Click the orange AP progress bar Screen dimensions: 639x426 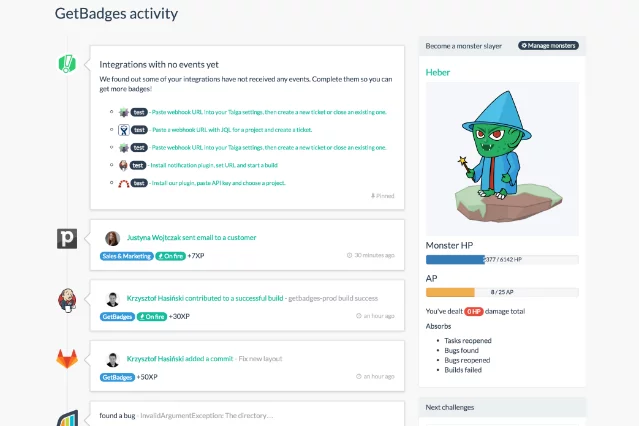coord(502,292)
